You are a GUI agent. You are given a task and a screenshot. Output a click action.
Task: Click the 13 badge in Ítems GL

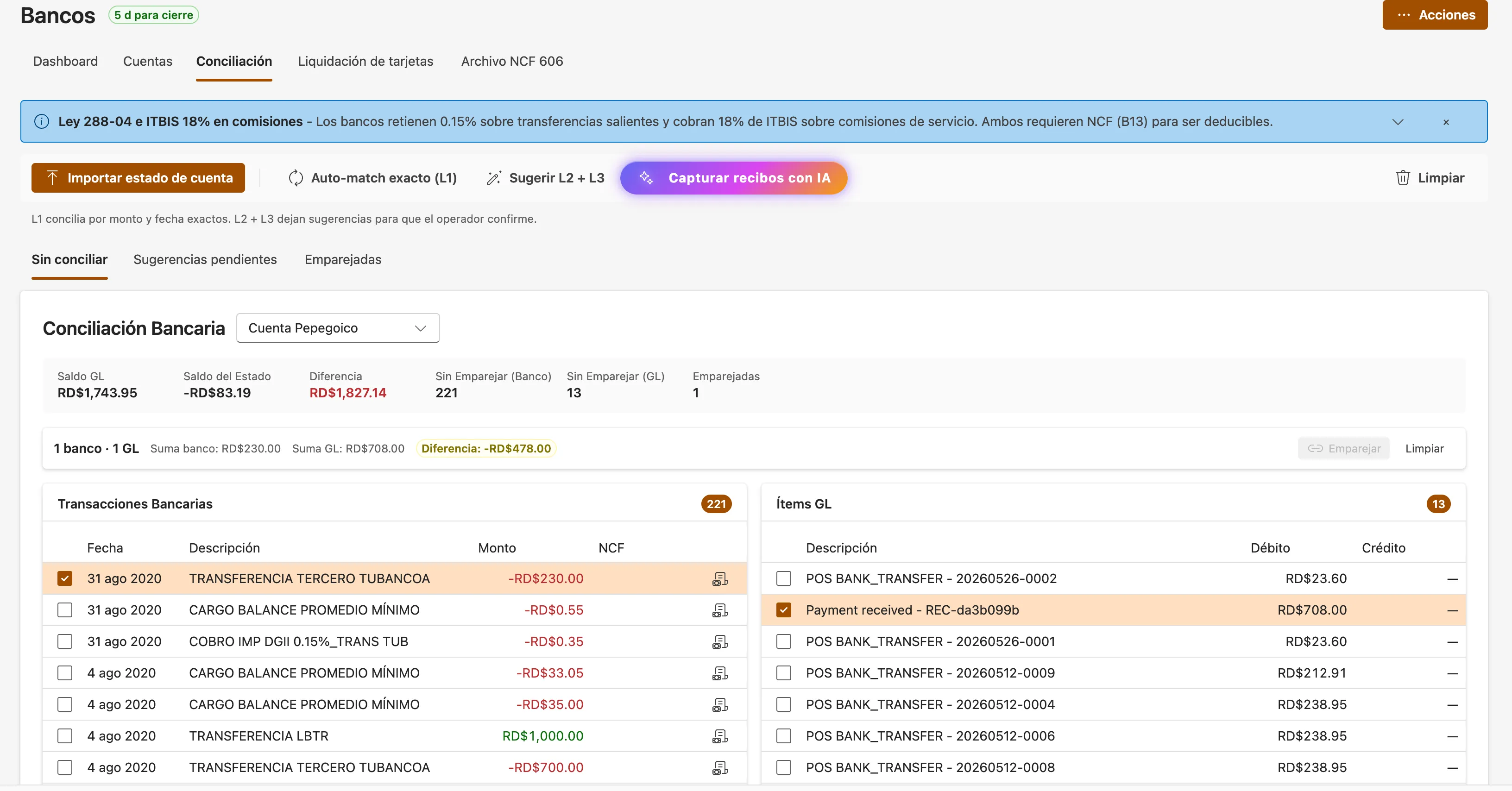coord(1439,504)
